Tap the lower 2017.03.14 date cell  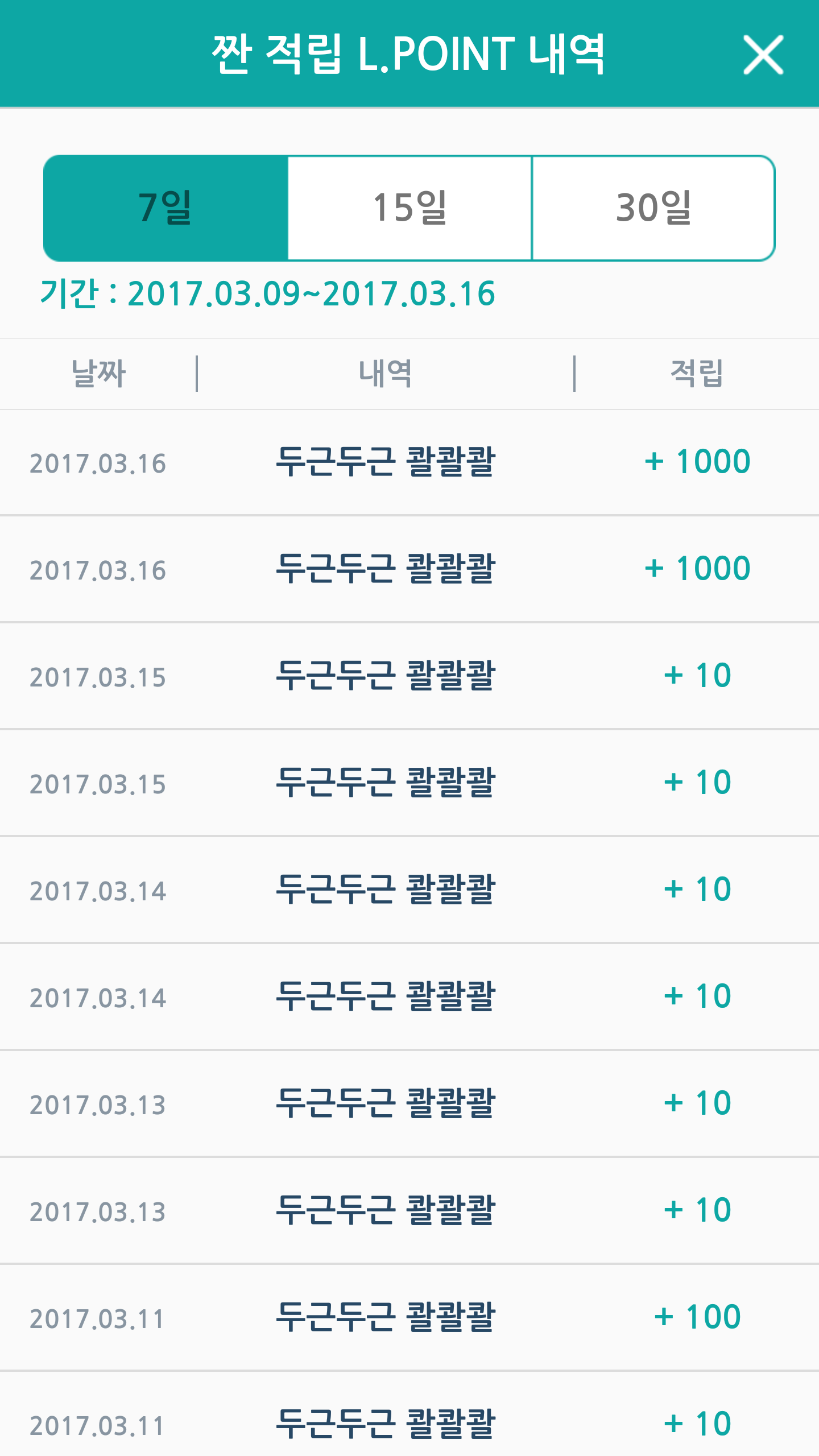(98, 998)
